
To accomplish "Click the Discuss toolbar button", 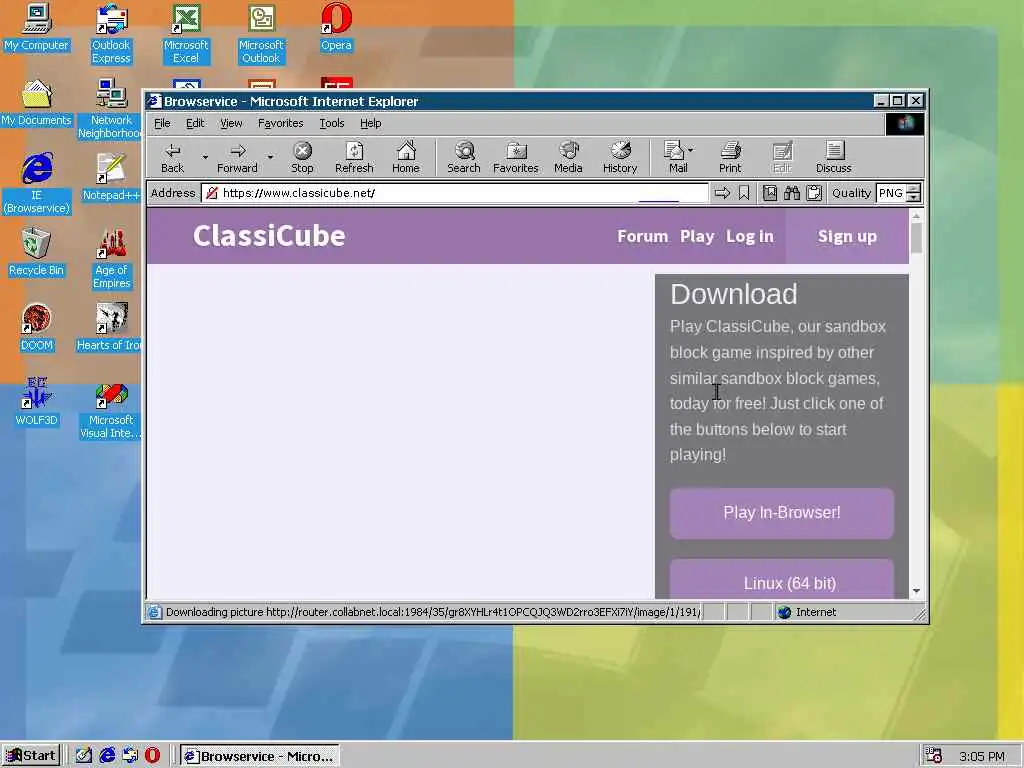I will point(833,157).
